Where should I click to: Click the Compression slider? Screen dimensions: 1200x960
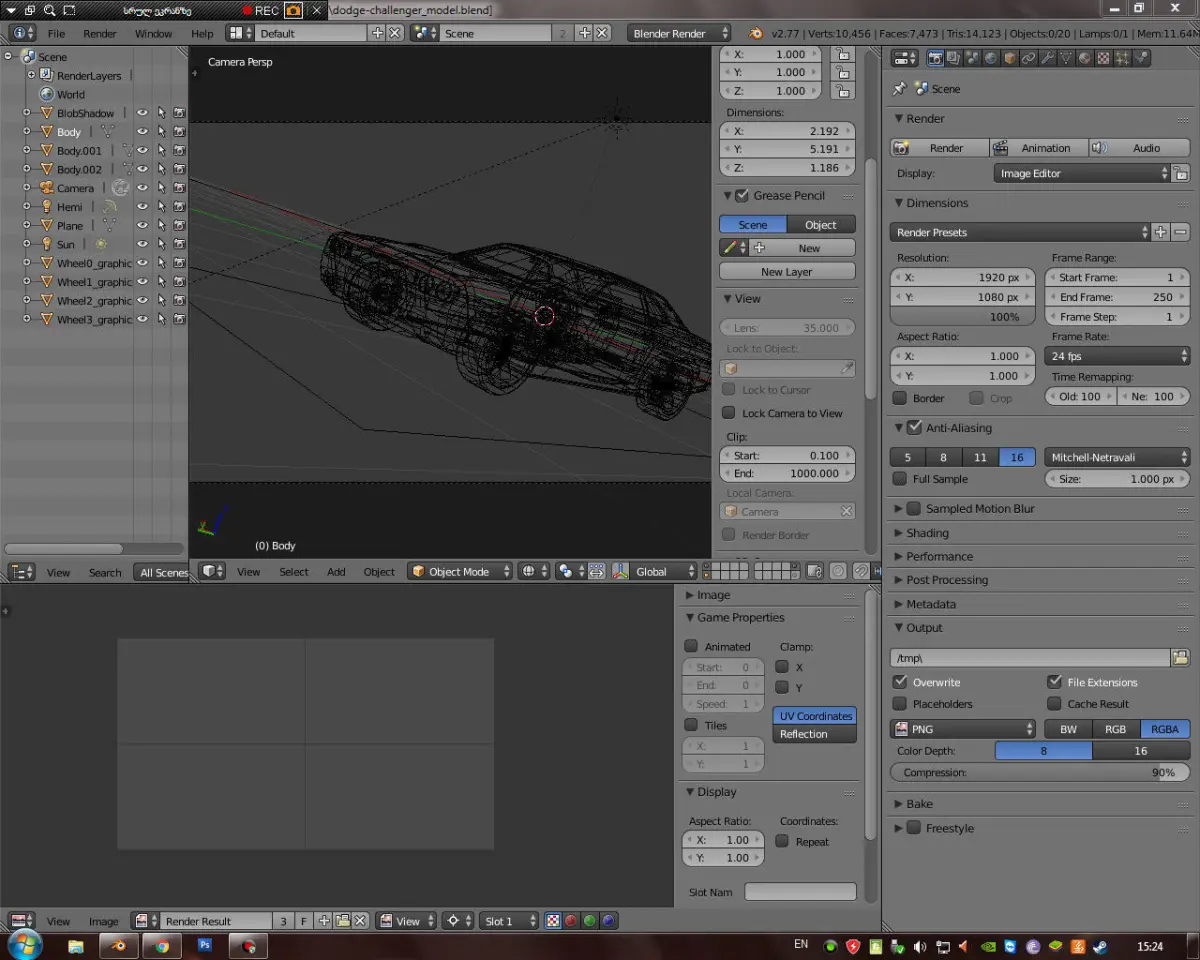[1039, 773]
